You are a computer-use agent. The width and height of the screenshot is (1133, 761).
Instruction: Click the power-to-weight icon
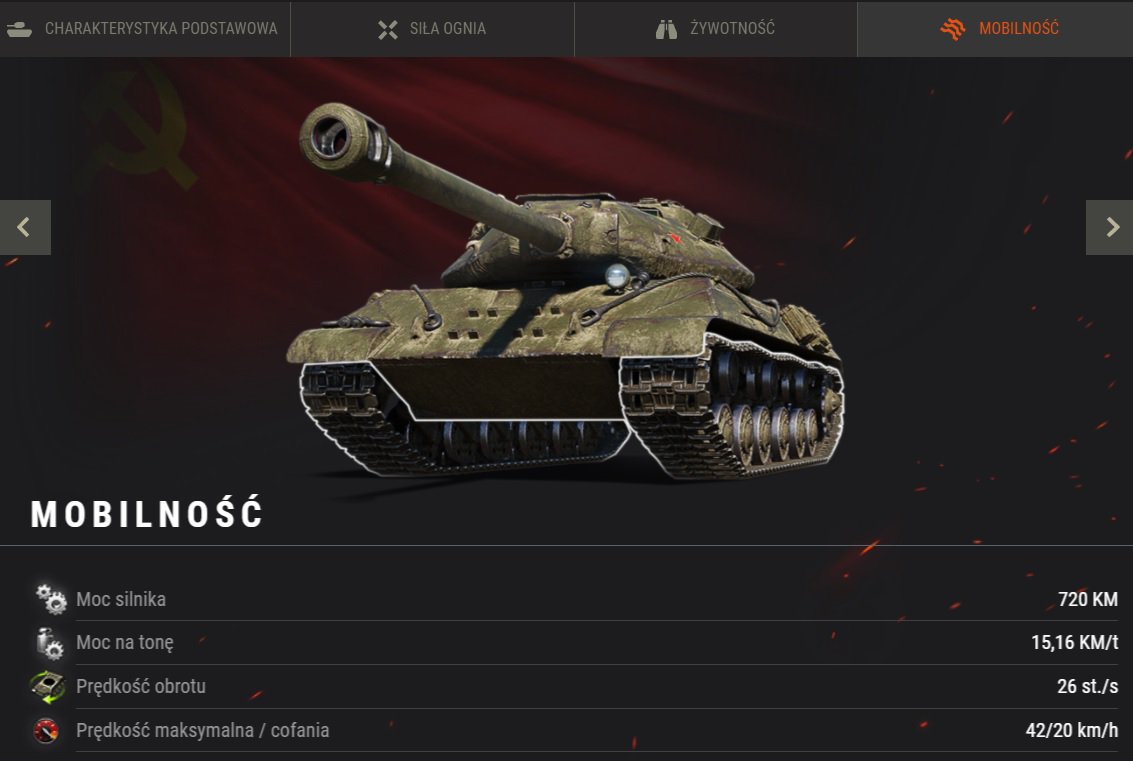tap(50, 643)
